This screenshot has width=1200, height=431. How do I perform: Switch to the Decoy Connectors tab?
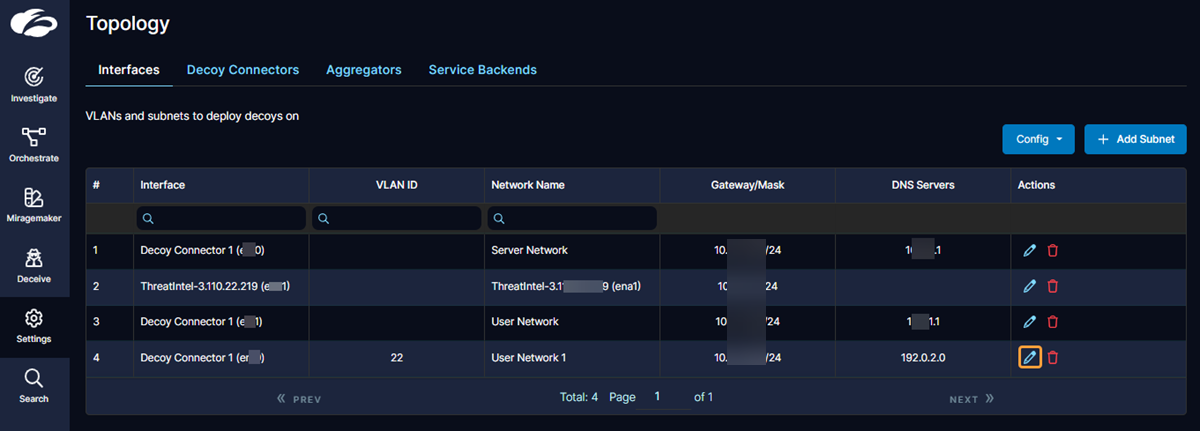(242, 70)
